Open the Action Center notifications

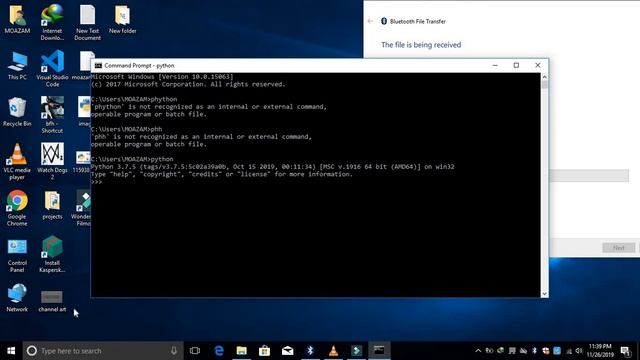(x=625, y=351)
